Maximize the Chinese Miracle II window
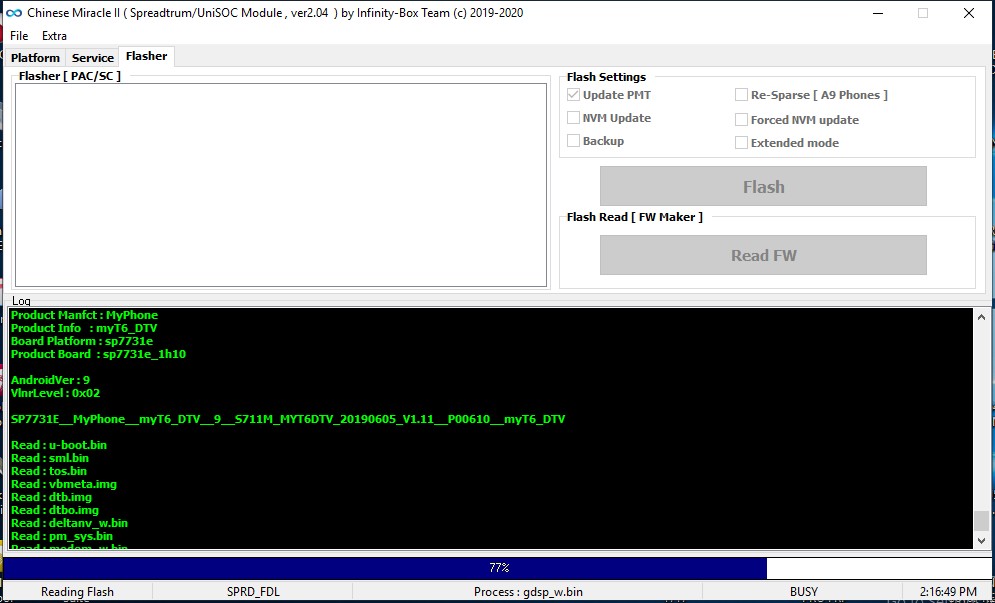Image resolution: width=995 pixels, height=603 pixels. (923, 13)
